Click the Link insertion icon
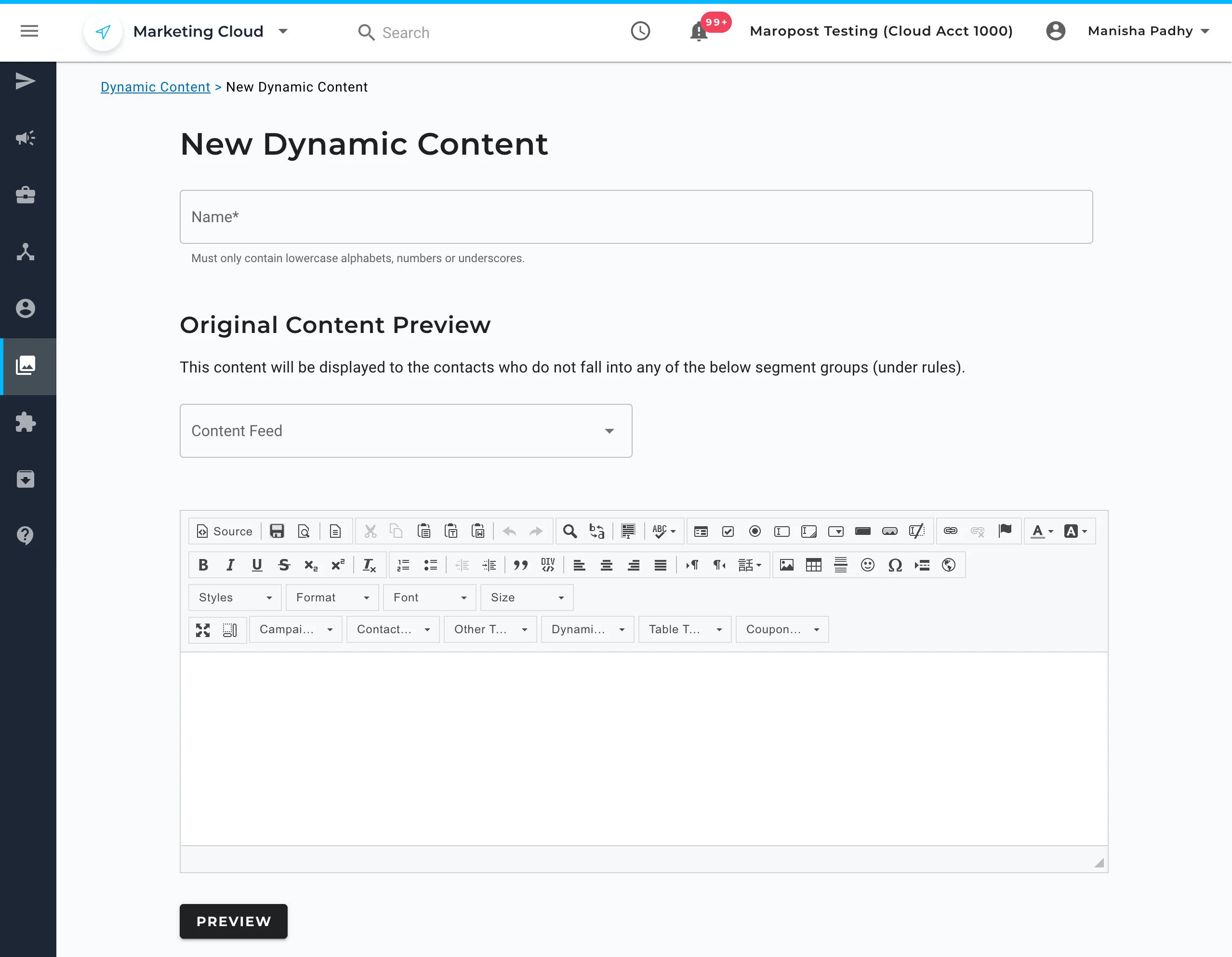 [x=951, y=531]
